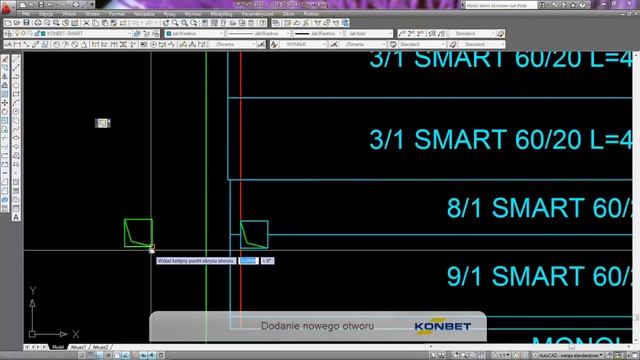Toggle Ortho mode in status bar
Viewport: 640px width, 360px height.
coord(100,356)
